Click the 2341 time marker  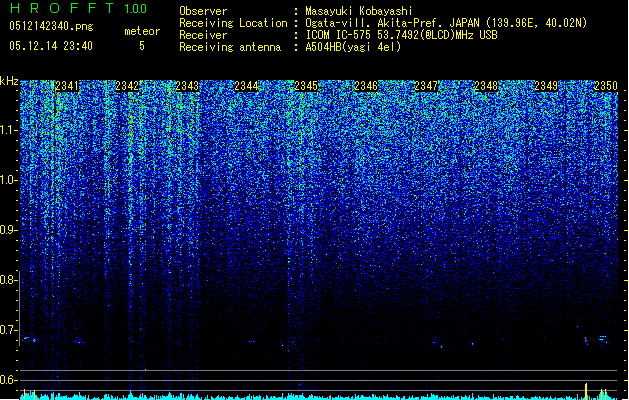coord(67,86)
